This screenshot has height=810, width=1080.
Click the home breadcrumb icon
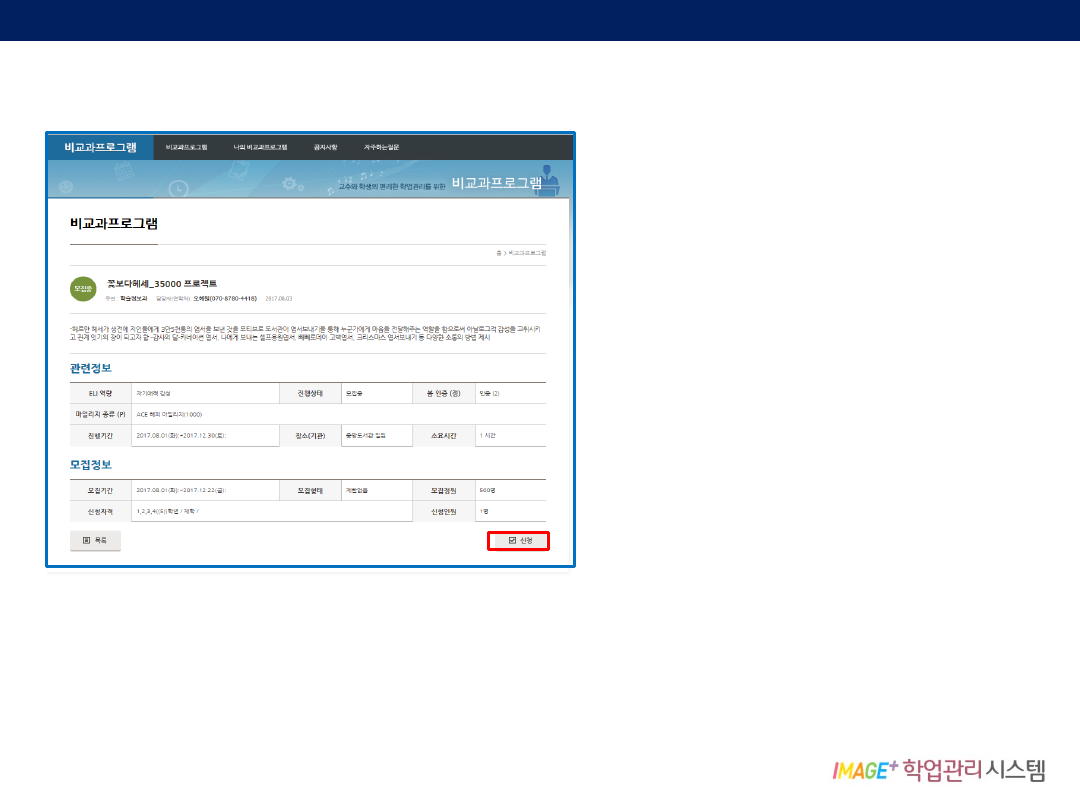click(x=498, y=254)
